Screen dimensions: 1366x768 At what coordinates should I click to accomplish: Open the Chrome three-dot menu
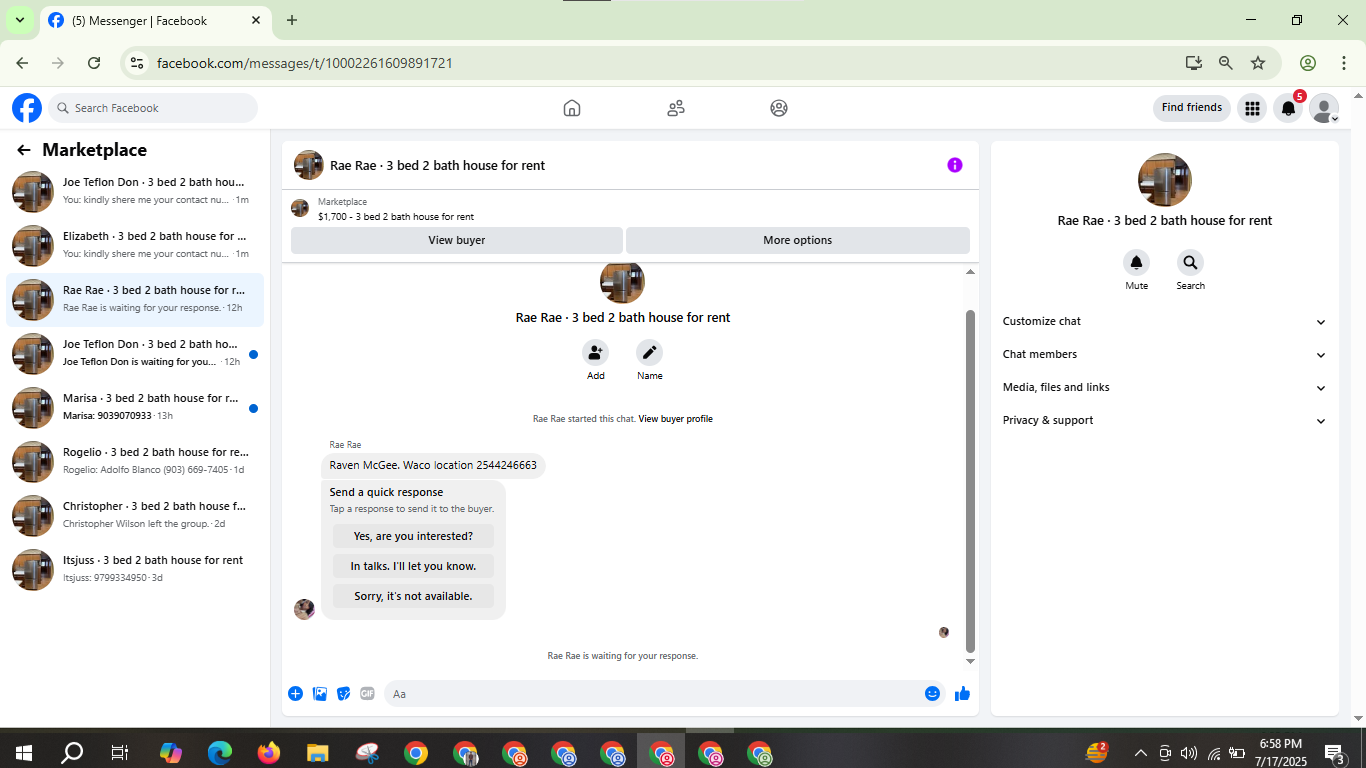pos(1344,63)
